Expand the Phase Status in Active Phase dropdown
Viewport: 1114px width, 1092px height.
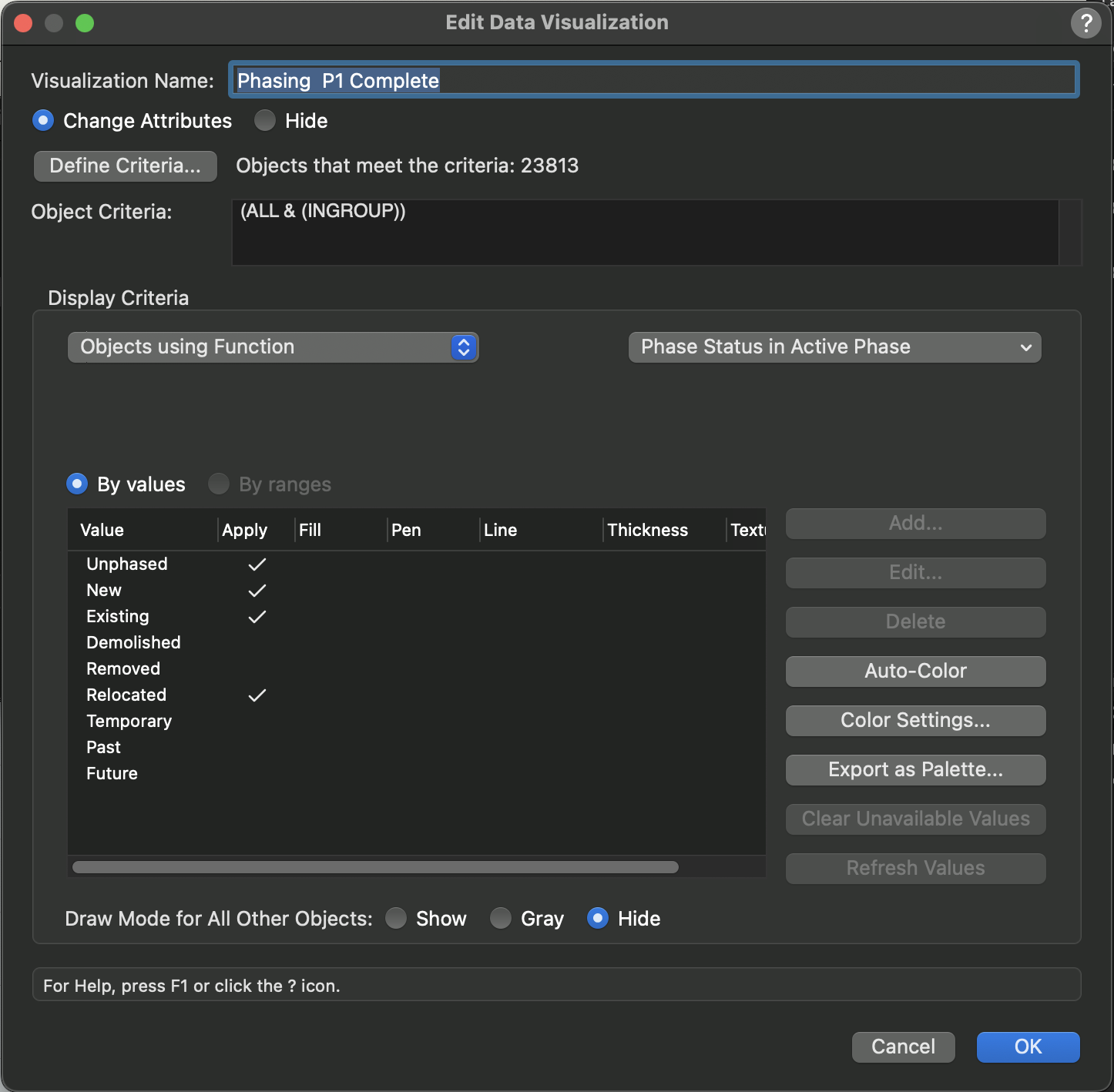[x=835, y=347]
